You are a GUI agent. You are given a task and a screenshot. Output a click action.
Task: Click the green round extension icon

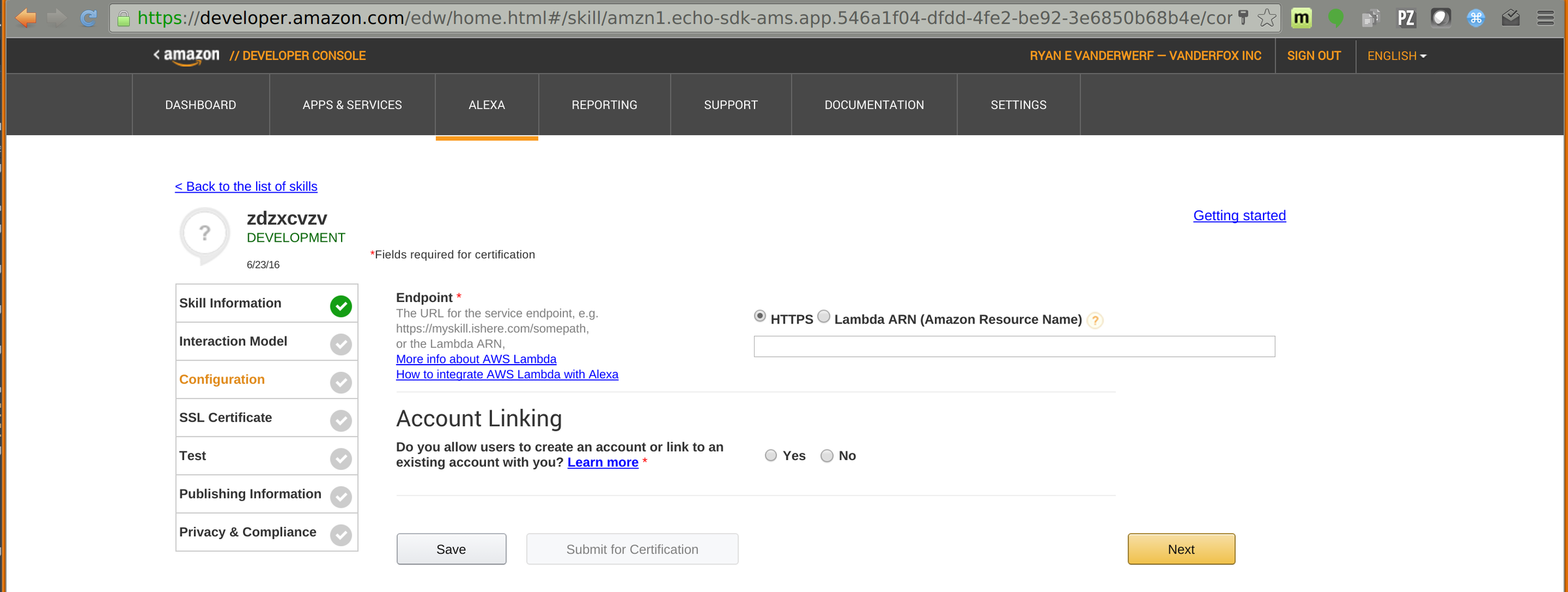click(x=1336, y=18)
